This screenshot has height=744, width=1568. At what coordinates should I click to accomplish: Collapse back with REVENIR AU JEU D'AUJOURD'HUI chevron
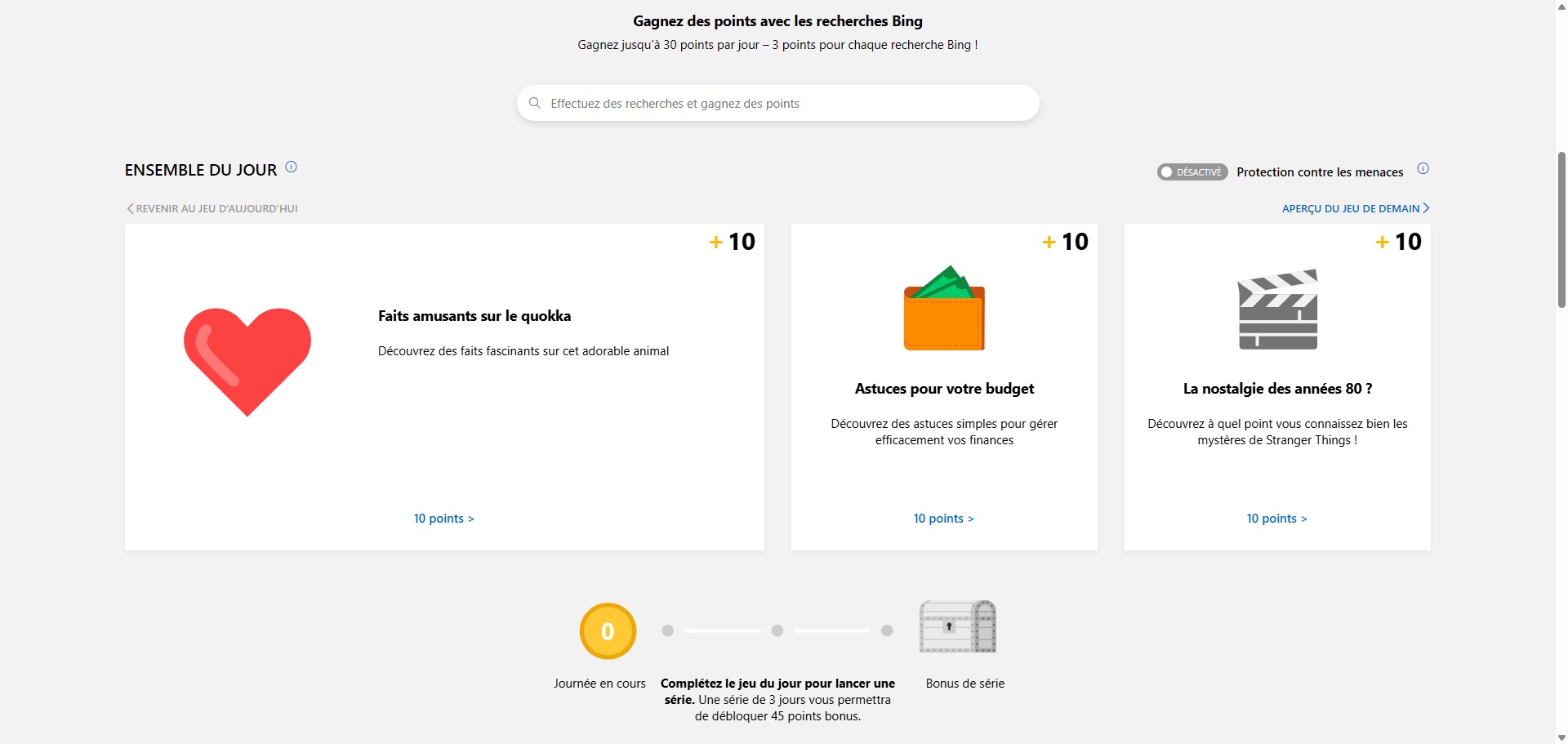coord(129,208)
